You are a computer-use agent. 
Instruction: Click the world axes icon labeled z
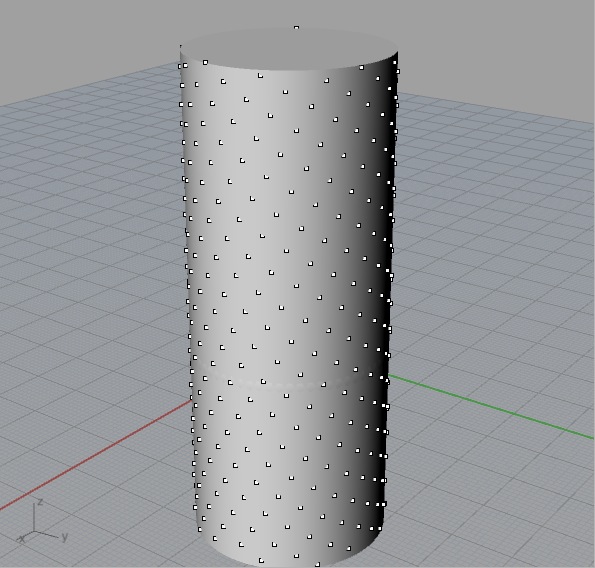click(39, 503)
